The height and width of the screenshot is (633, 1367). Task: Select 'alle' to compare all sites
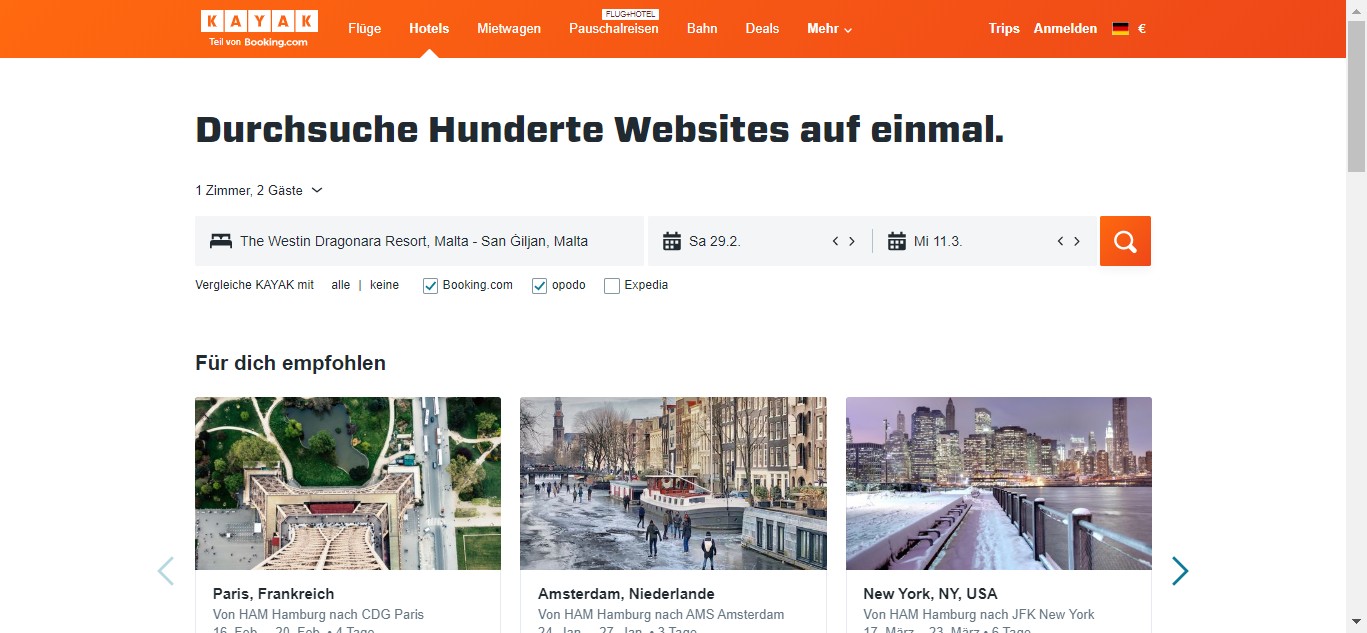(341, 285)
